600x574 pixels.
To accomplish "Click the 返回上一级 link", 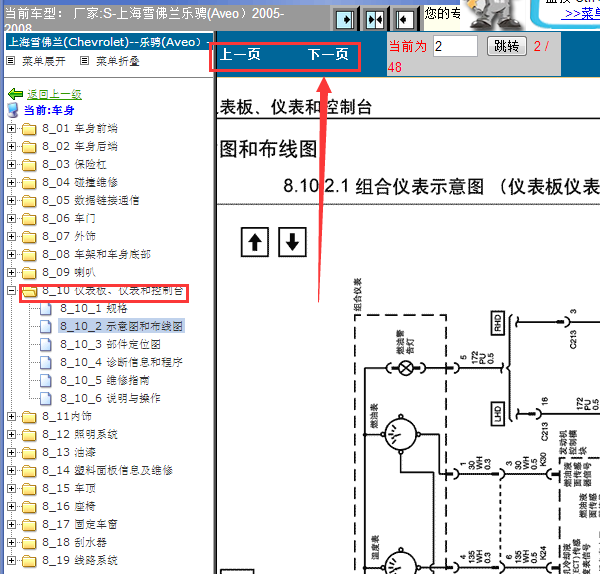I will (x=54, y=94).
